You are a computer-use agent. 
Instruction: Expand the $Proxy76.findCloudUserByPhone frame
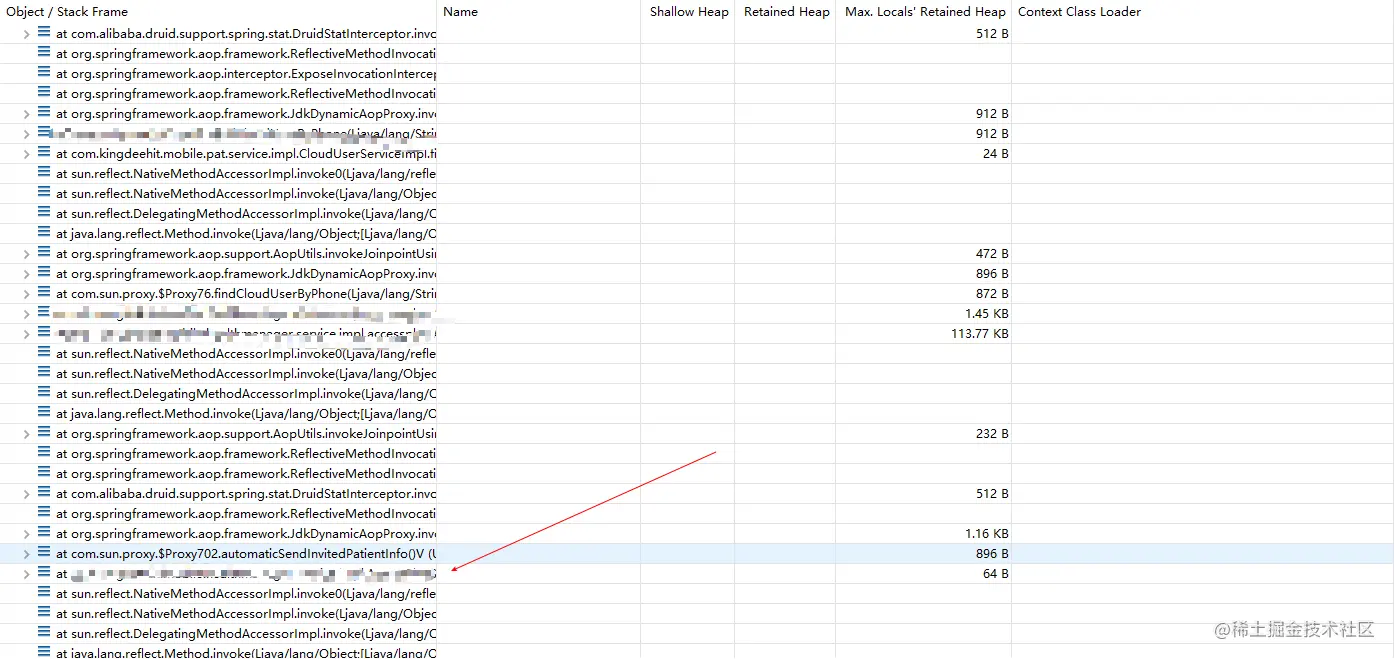click(x=27, y=293)
